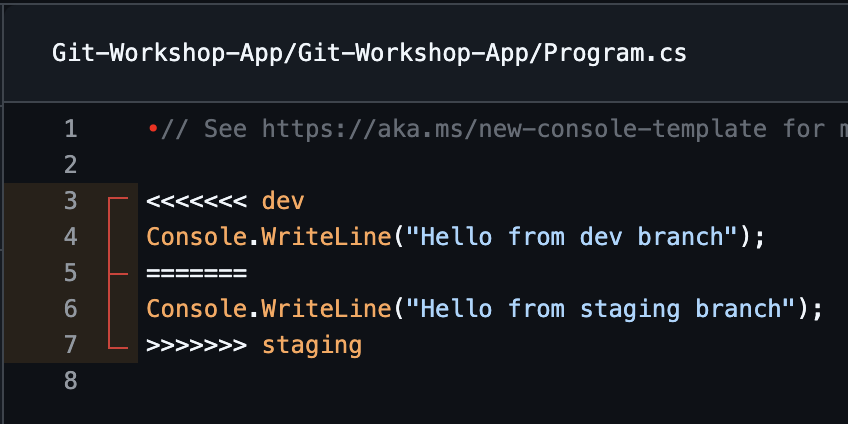Place cursor in 'Hello from dev branch' string

[572, 237]
